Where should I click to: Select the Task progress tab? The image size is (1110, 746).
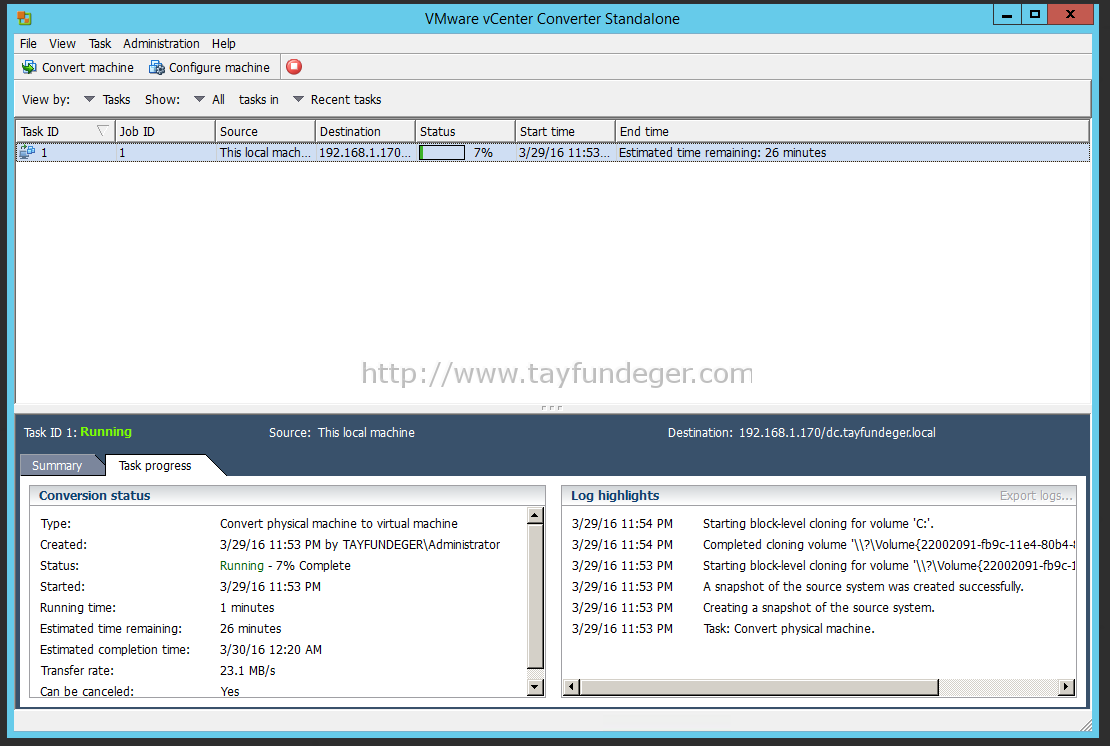(155, 465)
